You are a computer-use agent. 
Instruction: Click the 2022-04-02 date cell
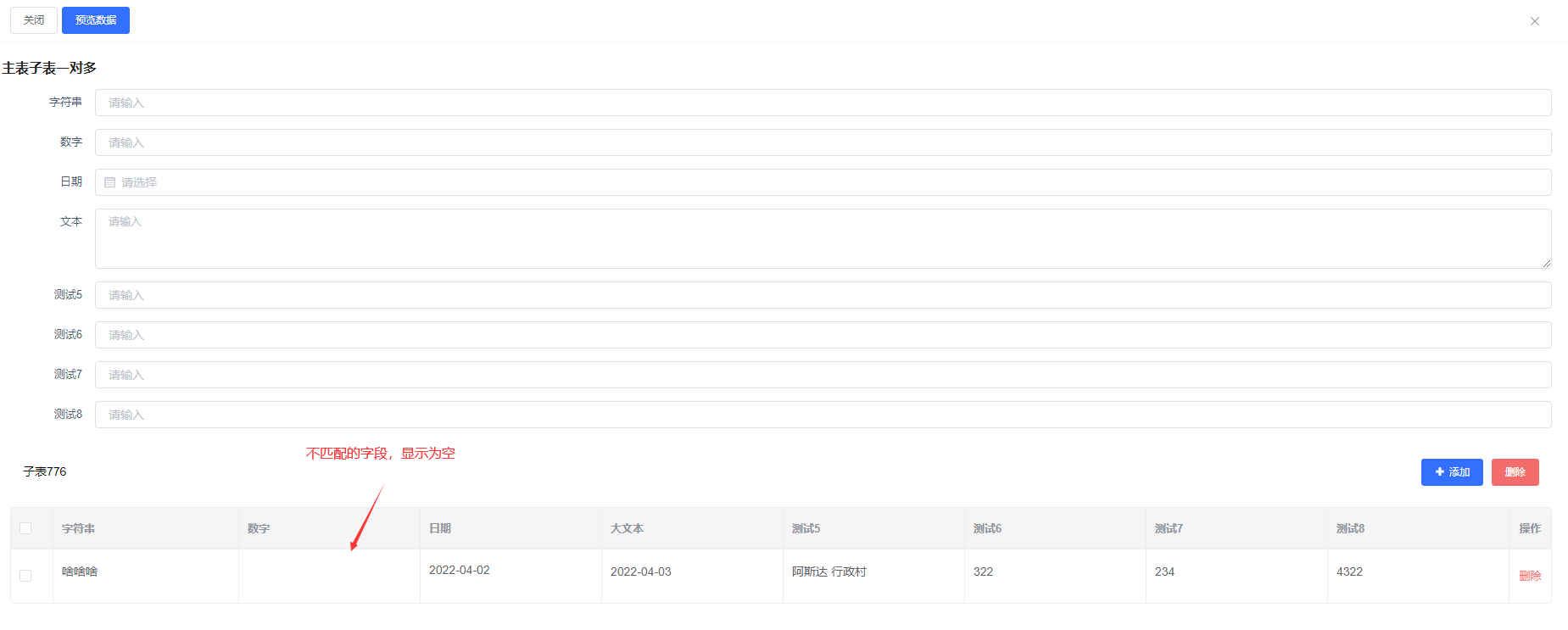(460, 571)
